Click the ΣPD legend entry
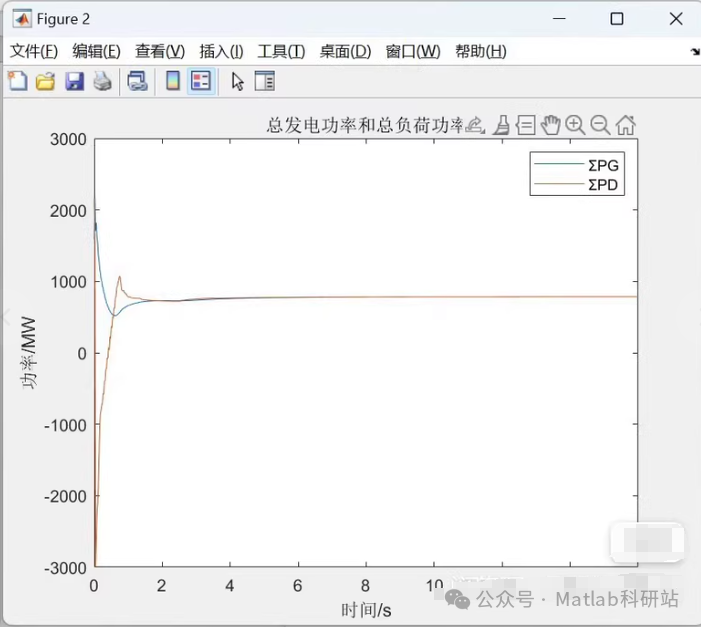 pyautogui.click(x=577, y=184)
